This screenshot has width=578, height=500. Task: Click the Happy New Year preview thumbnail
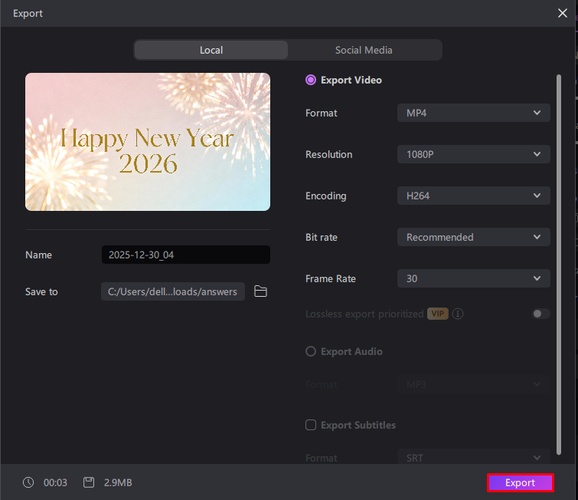pos(147,142)
